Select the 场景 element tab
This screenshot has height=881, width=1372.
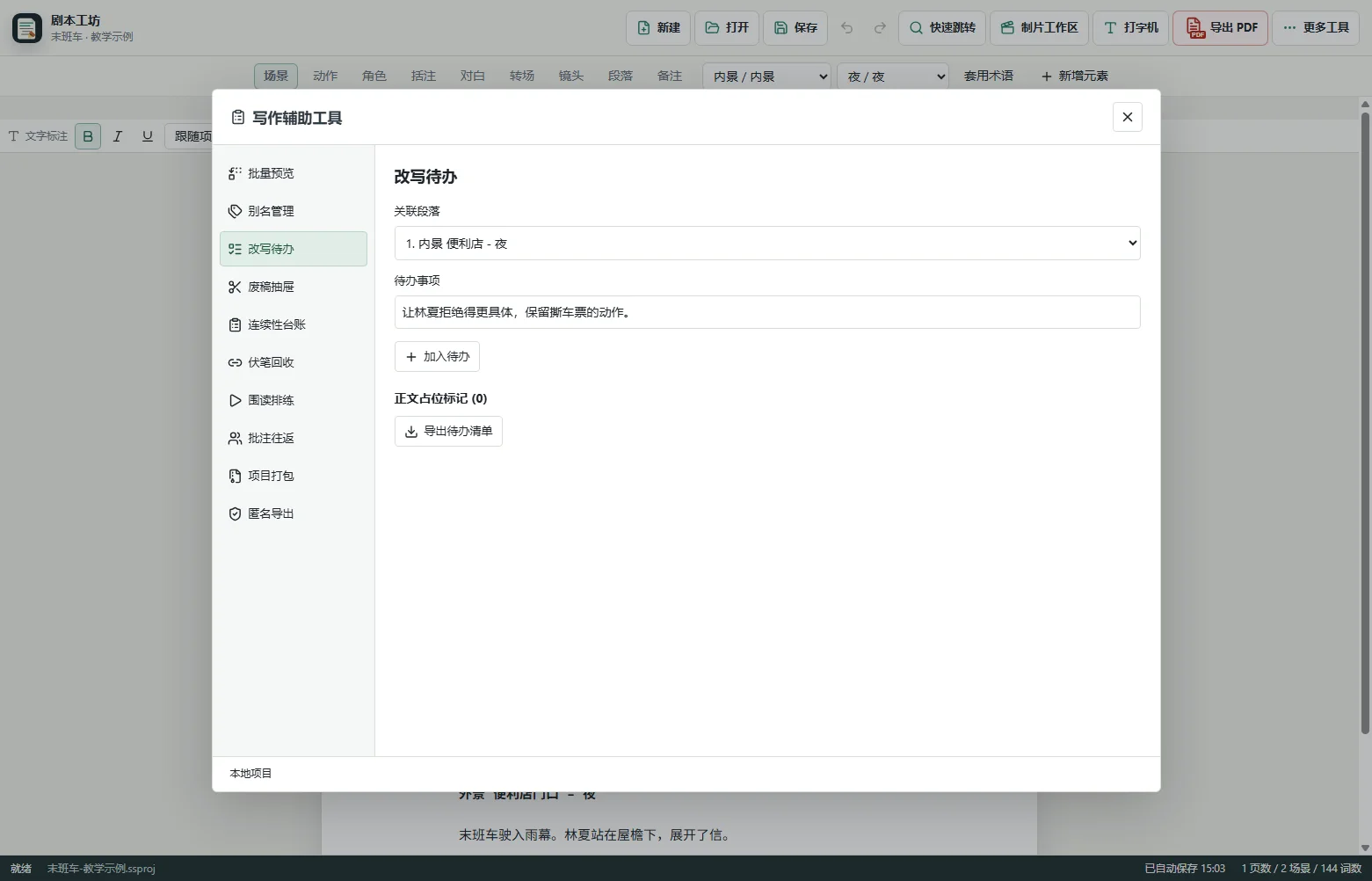[276, 76]
